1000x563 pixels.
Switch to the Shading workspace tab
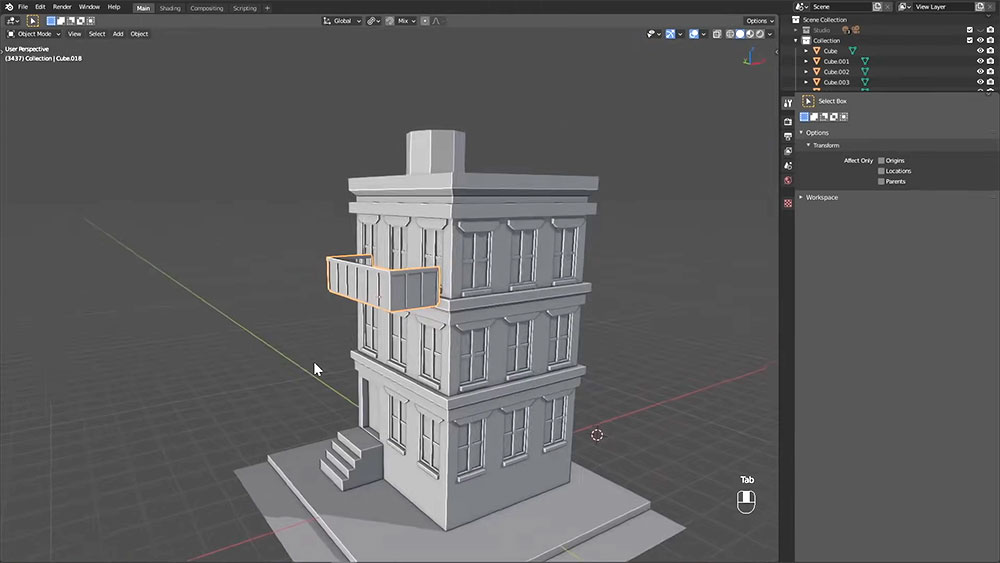click(x=170, y=8)
